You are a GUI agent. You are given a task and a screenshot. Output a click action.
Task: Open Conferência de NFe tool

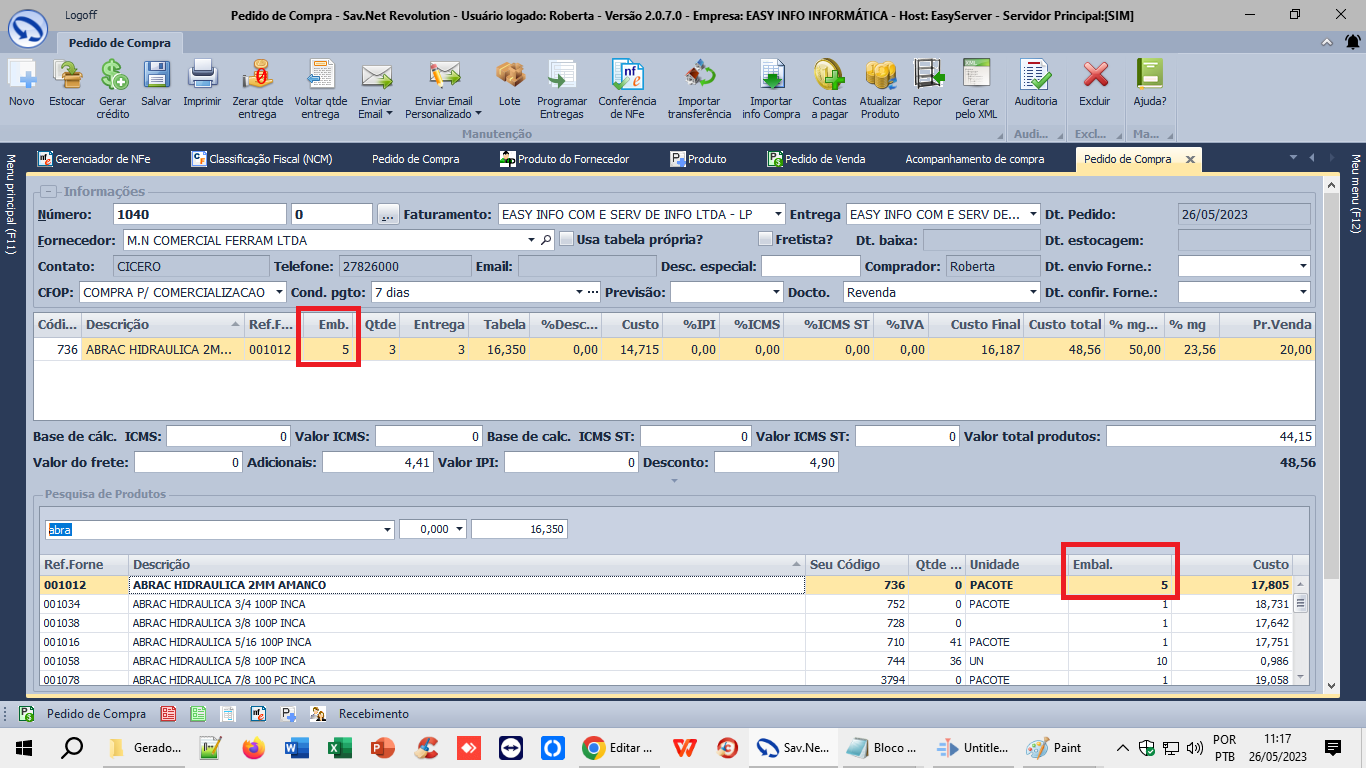tap(627, 82)
